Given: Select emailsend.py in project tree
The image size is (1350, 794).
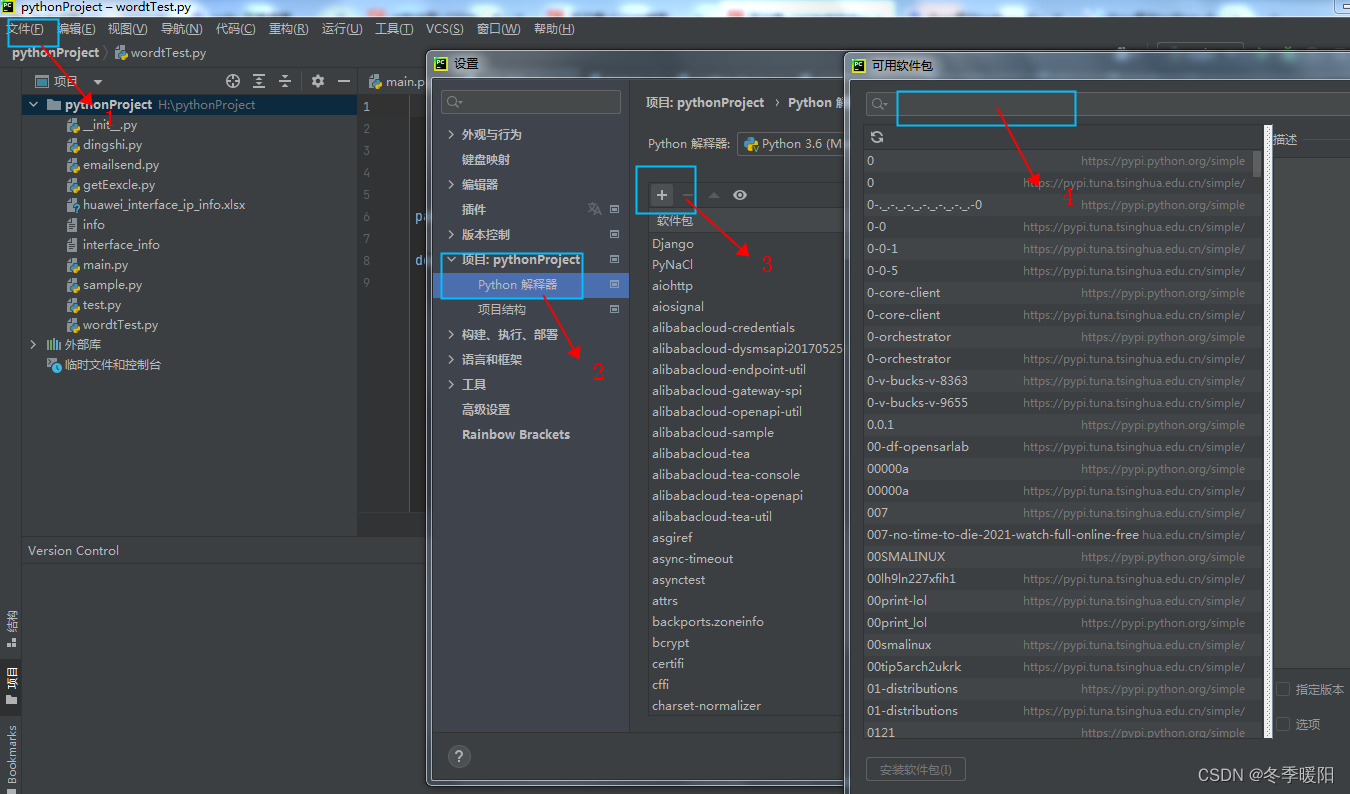Looking at the screenshot, I should pos(121,165).
